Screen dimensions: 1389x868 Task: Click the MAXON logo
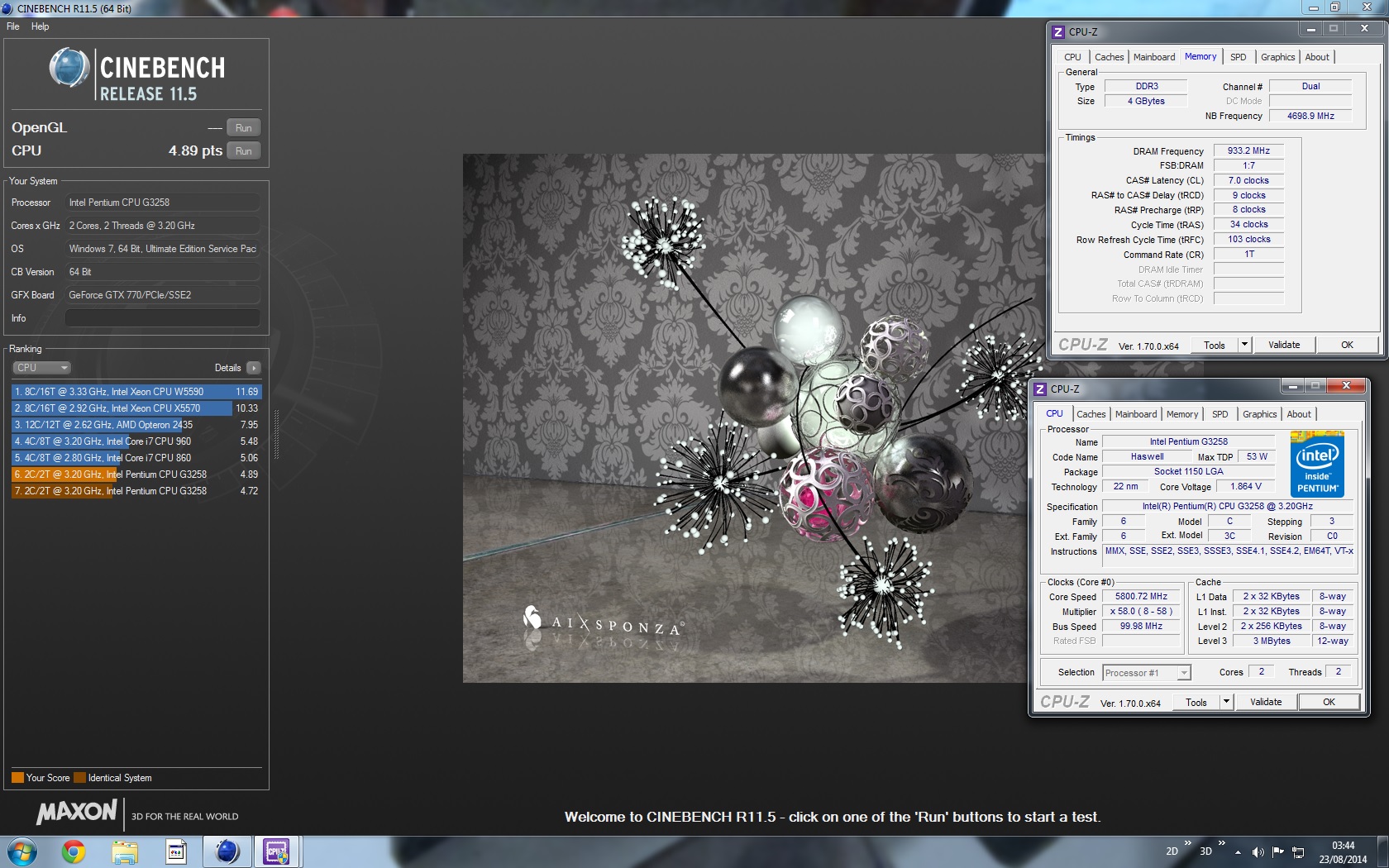click(77, 813)
